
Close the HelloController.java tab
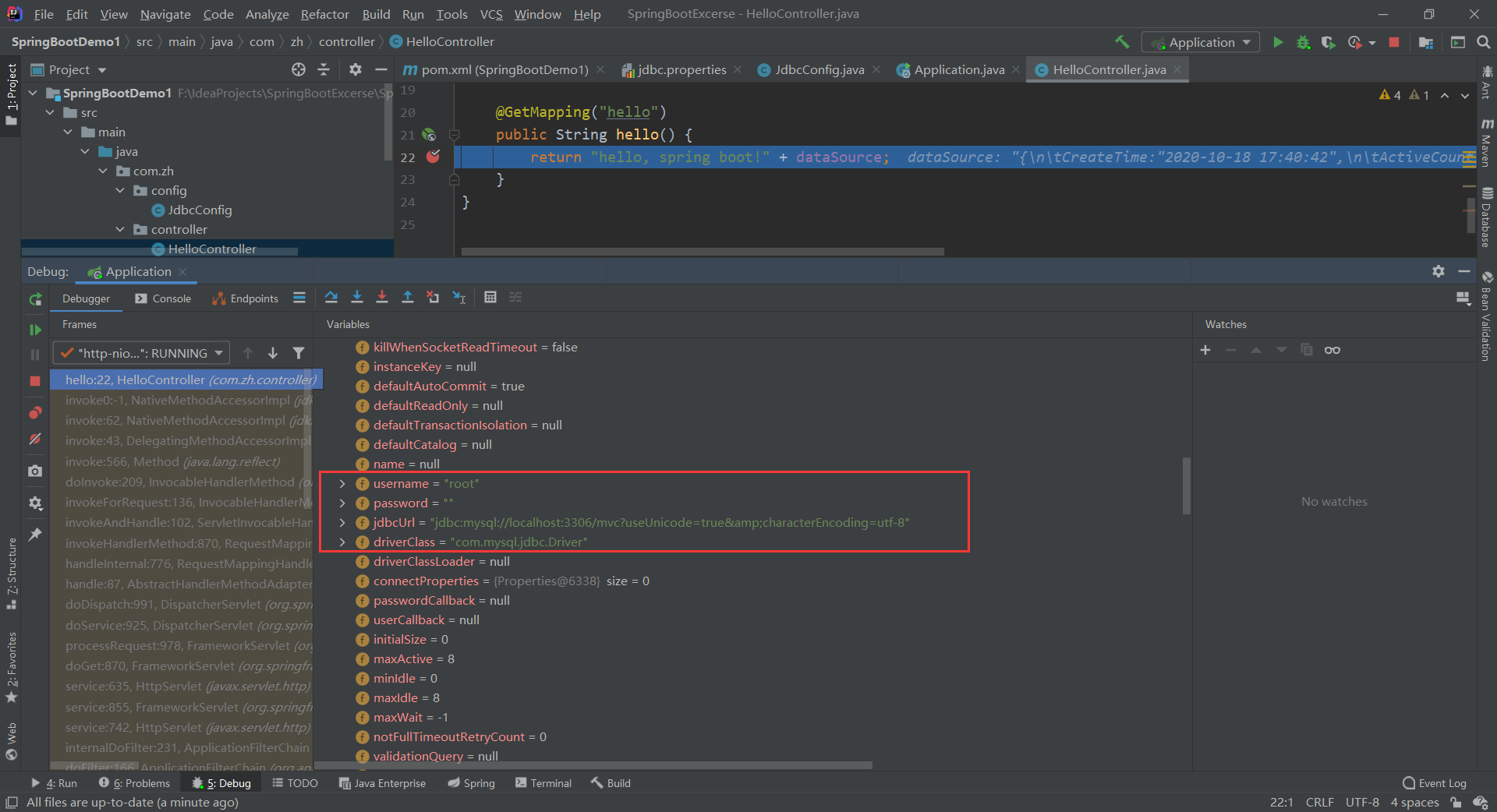(x=1177, y=69)
